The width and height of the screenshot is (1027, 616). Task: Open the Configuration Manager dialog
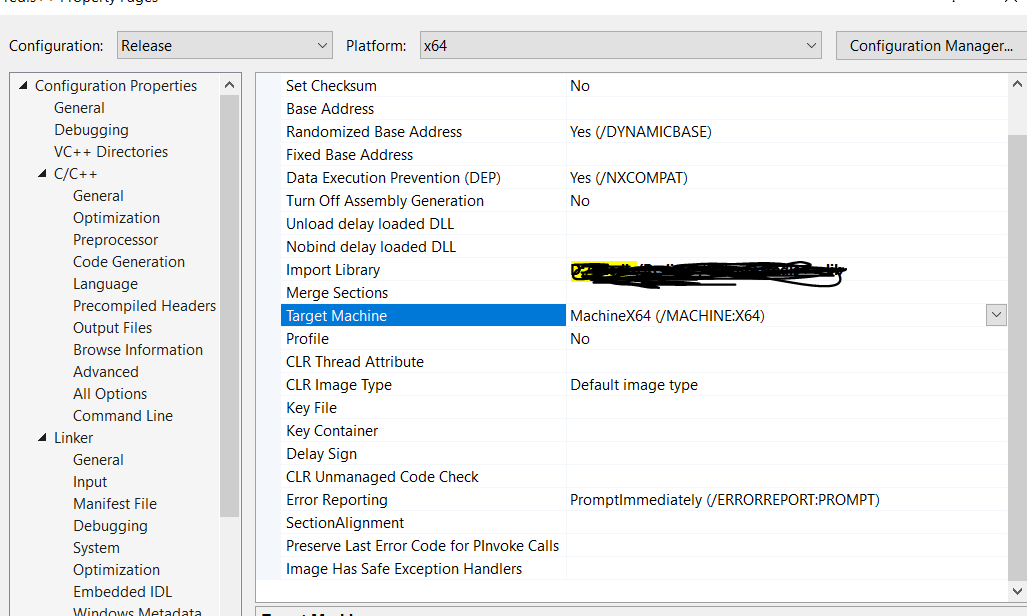pyautogui.click(x=930, y=44)
